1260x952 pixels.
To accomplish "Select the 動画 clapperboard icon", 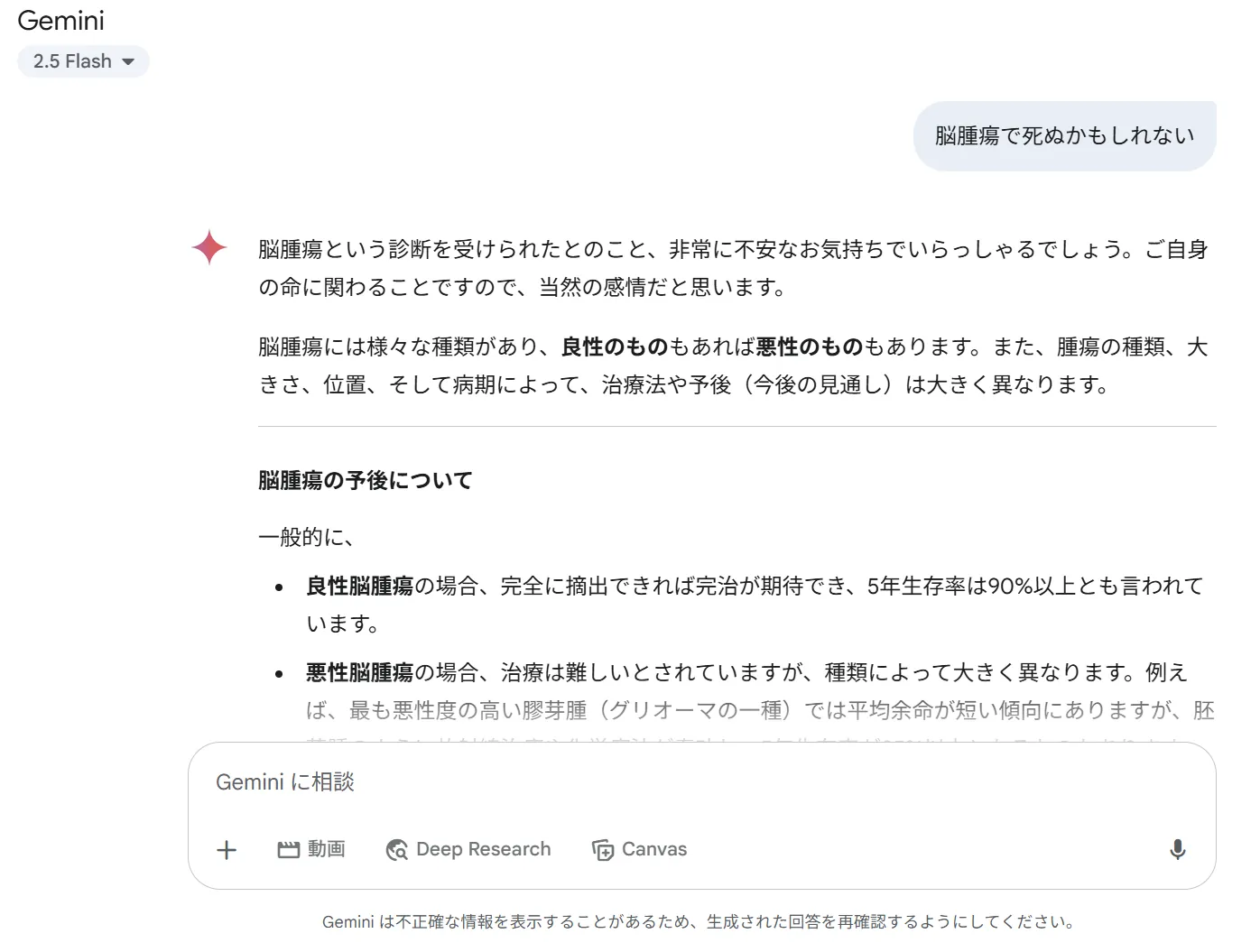I will point(288,849).
